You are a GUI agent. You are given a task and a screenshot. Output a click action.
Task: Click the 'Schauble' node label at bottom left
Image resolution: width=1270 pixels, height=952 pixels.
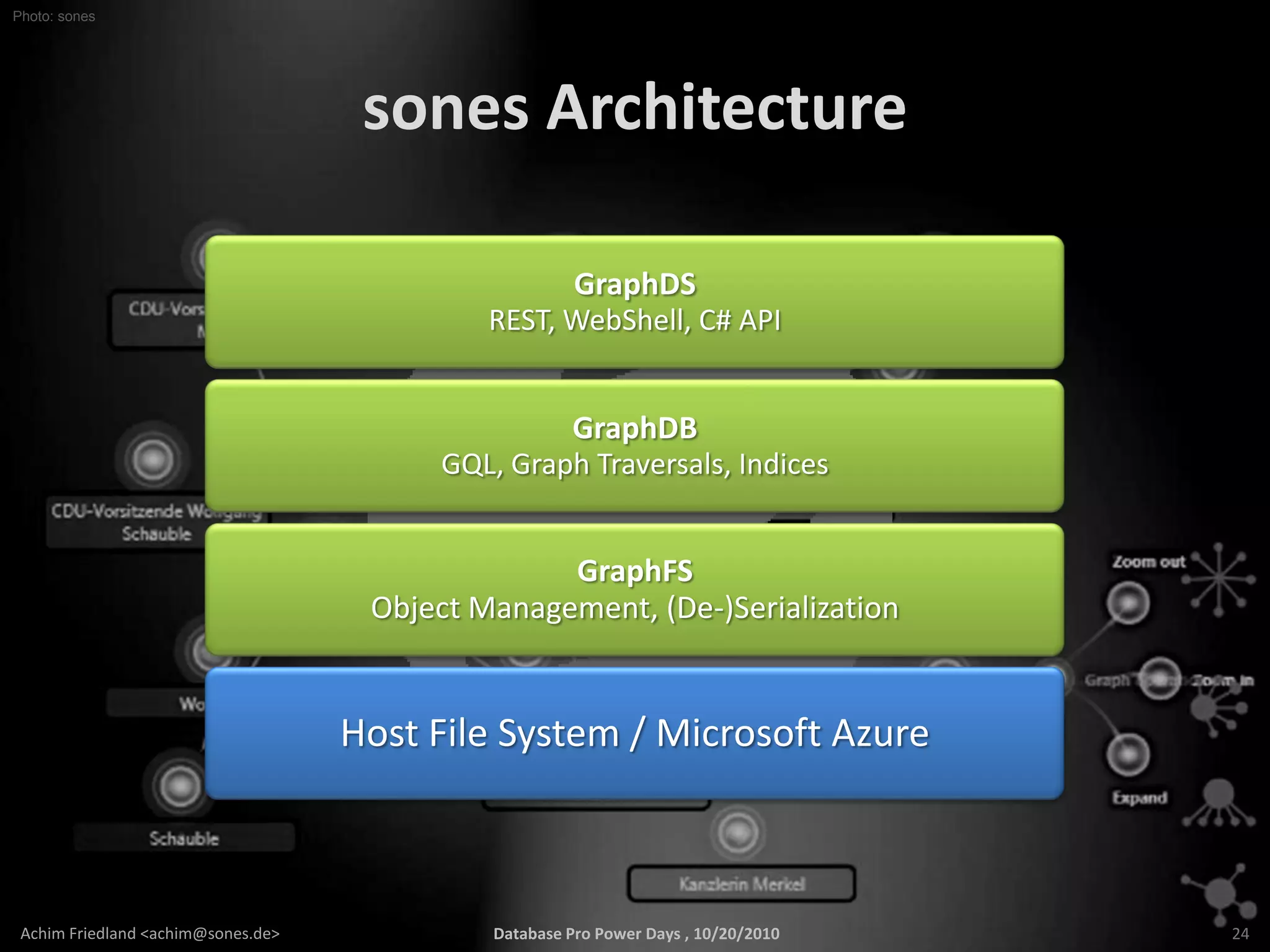coord(184,839)
